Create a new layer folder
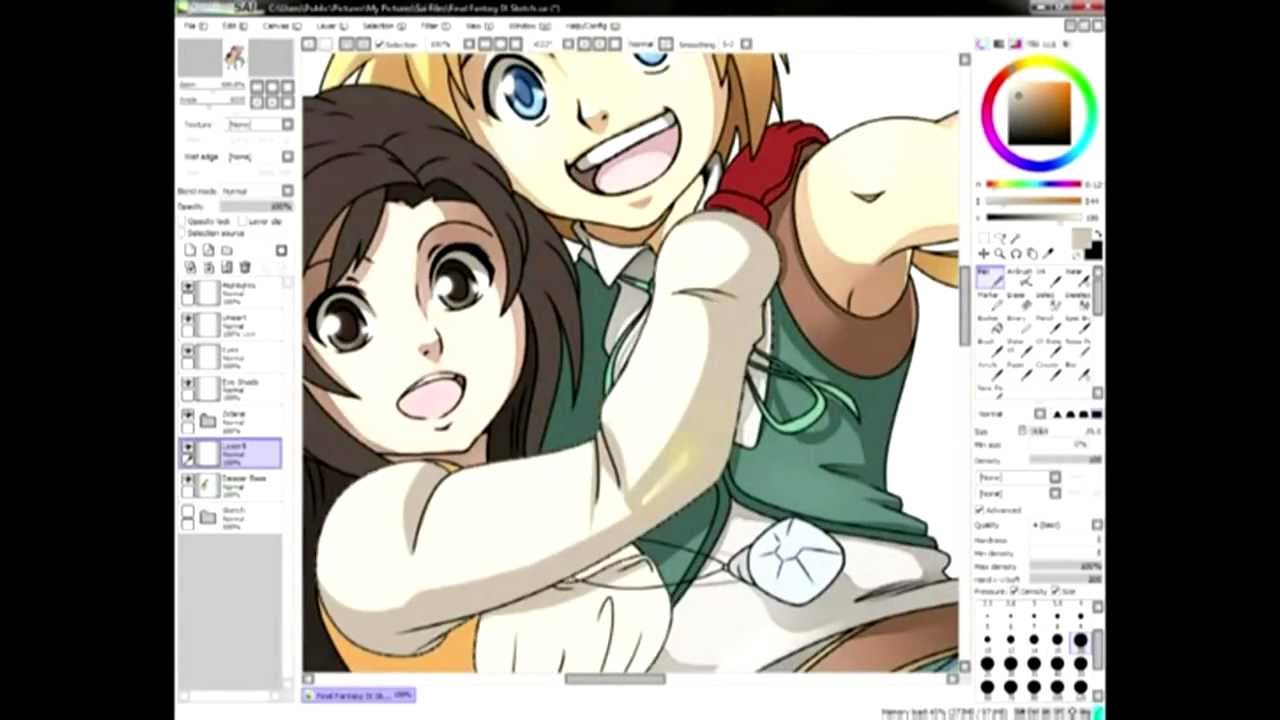Image resolution: width=1280 pixels, height=720 pixels. tap(227, 250)
